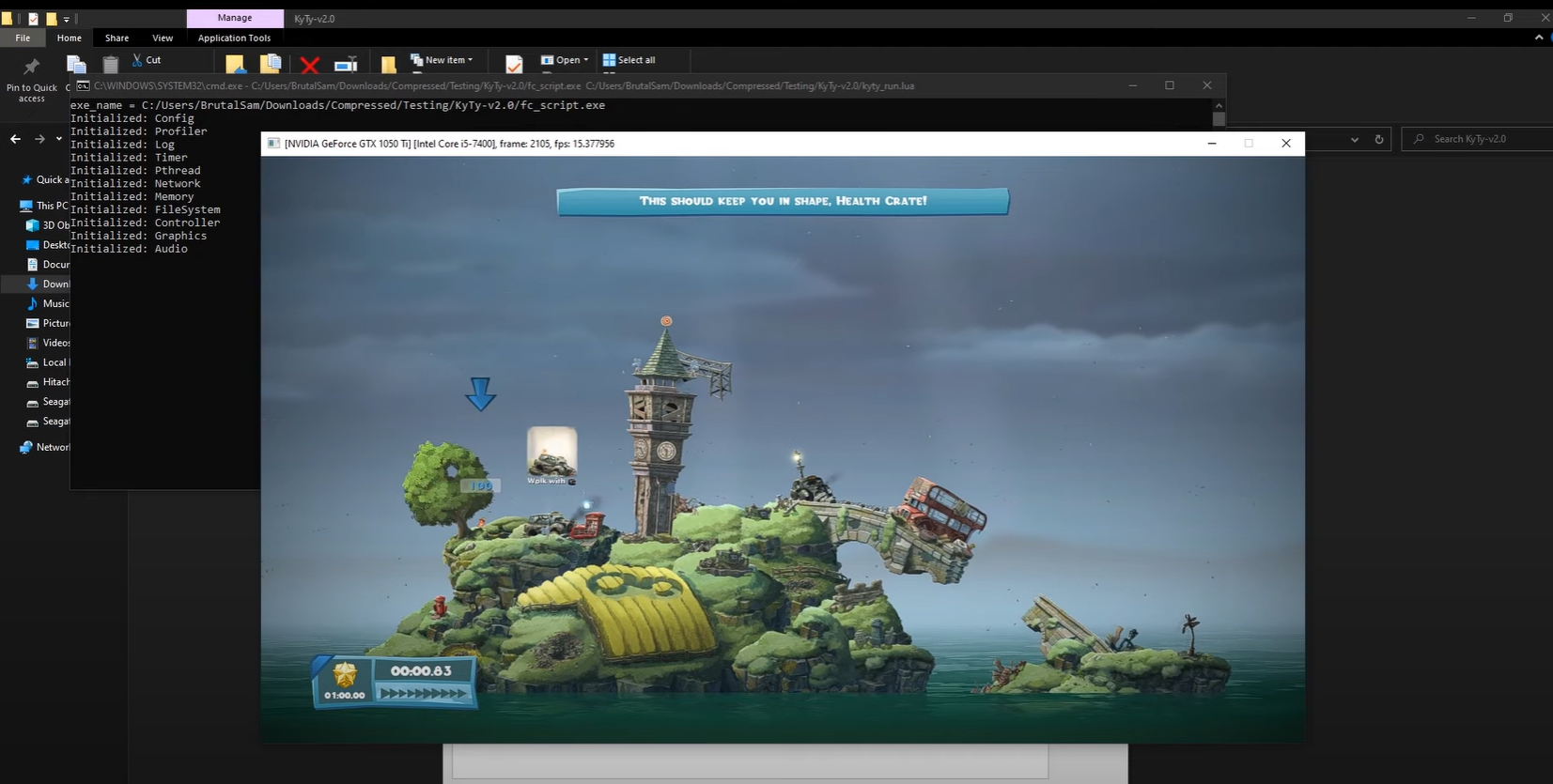
Task: Click the quick access Properties icon
Action: (x=33, y=18)
